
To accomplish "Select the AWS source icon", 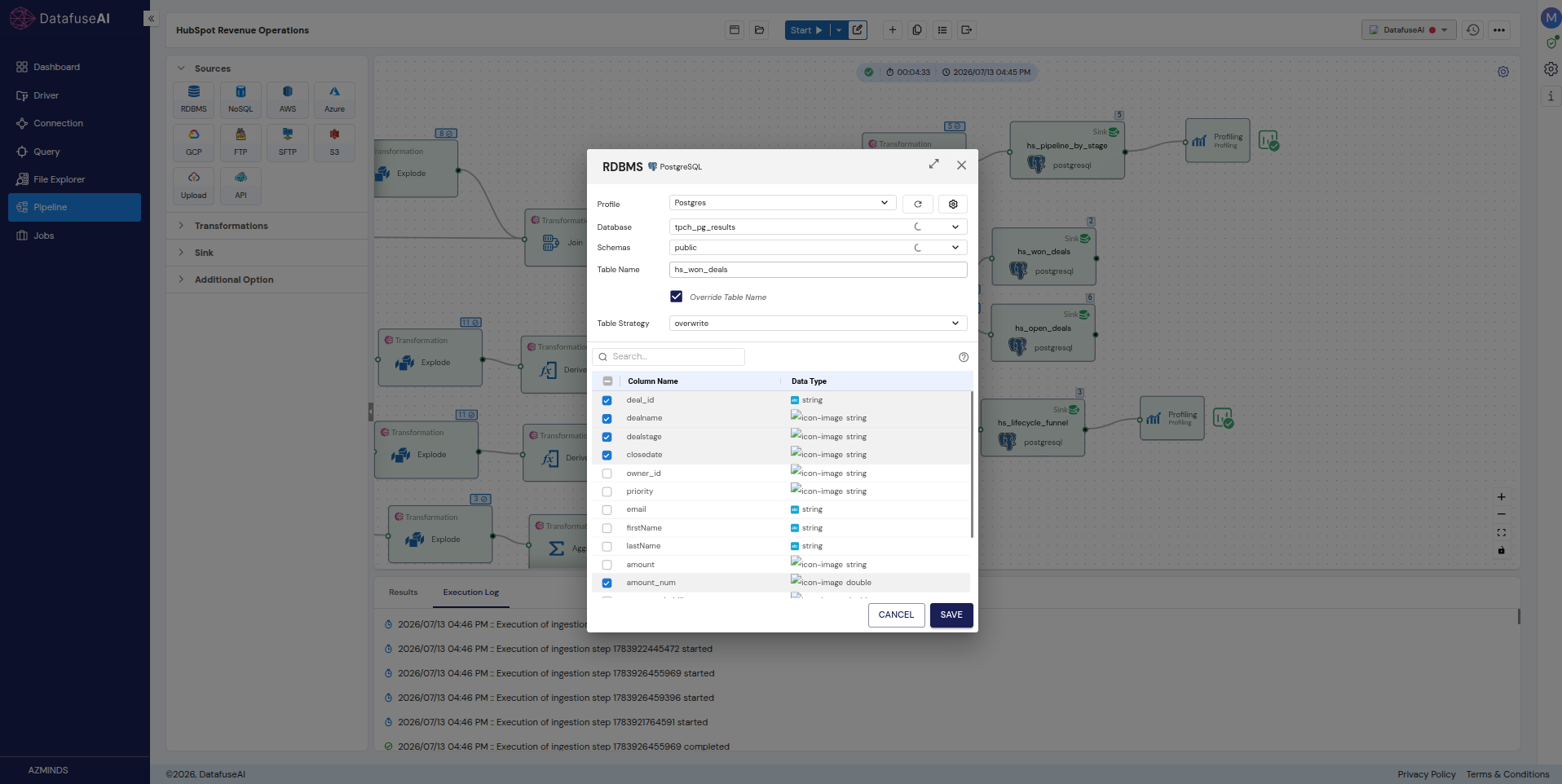I will click(288, 99).
